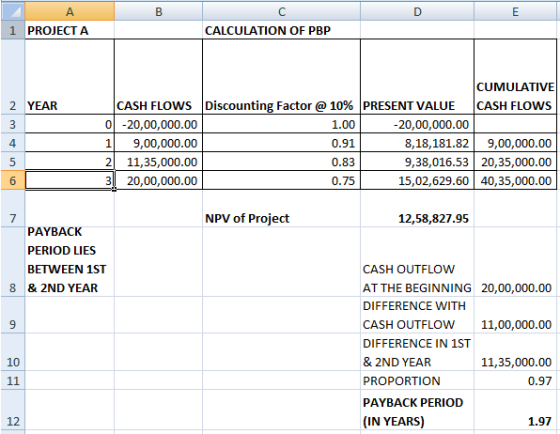
Task: Click cash flow -20,00,000.00 in column B
Action: pyautogui.click(x=159, y=124)
